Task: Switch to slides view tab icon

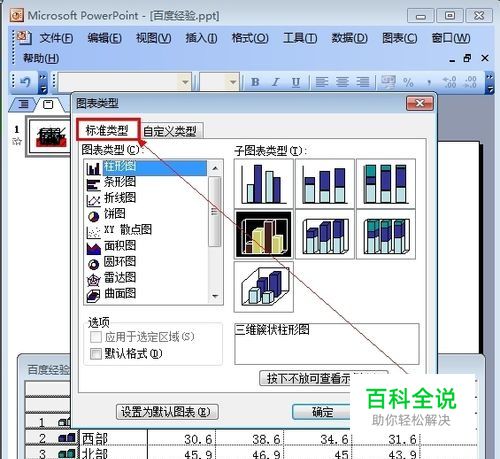Action: (x=48, y=105)
